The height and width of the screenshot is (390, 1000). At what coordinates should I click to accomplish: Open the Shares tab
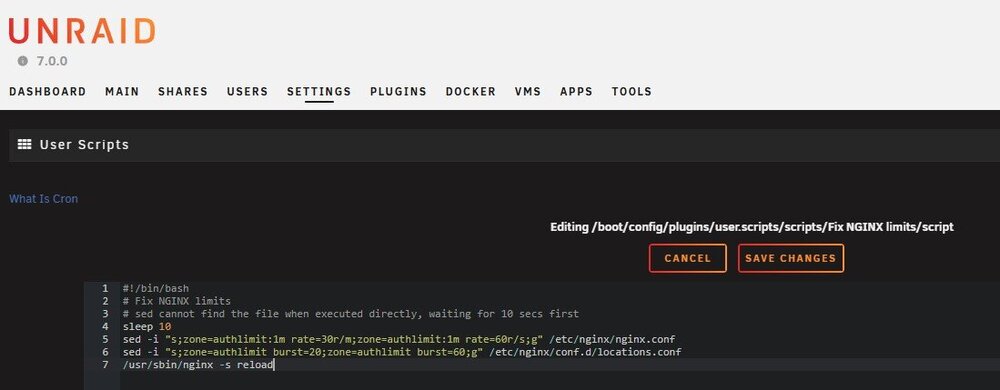[183, 91]
